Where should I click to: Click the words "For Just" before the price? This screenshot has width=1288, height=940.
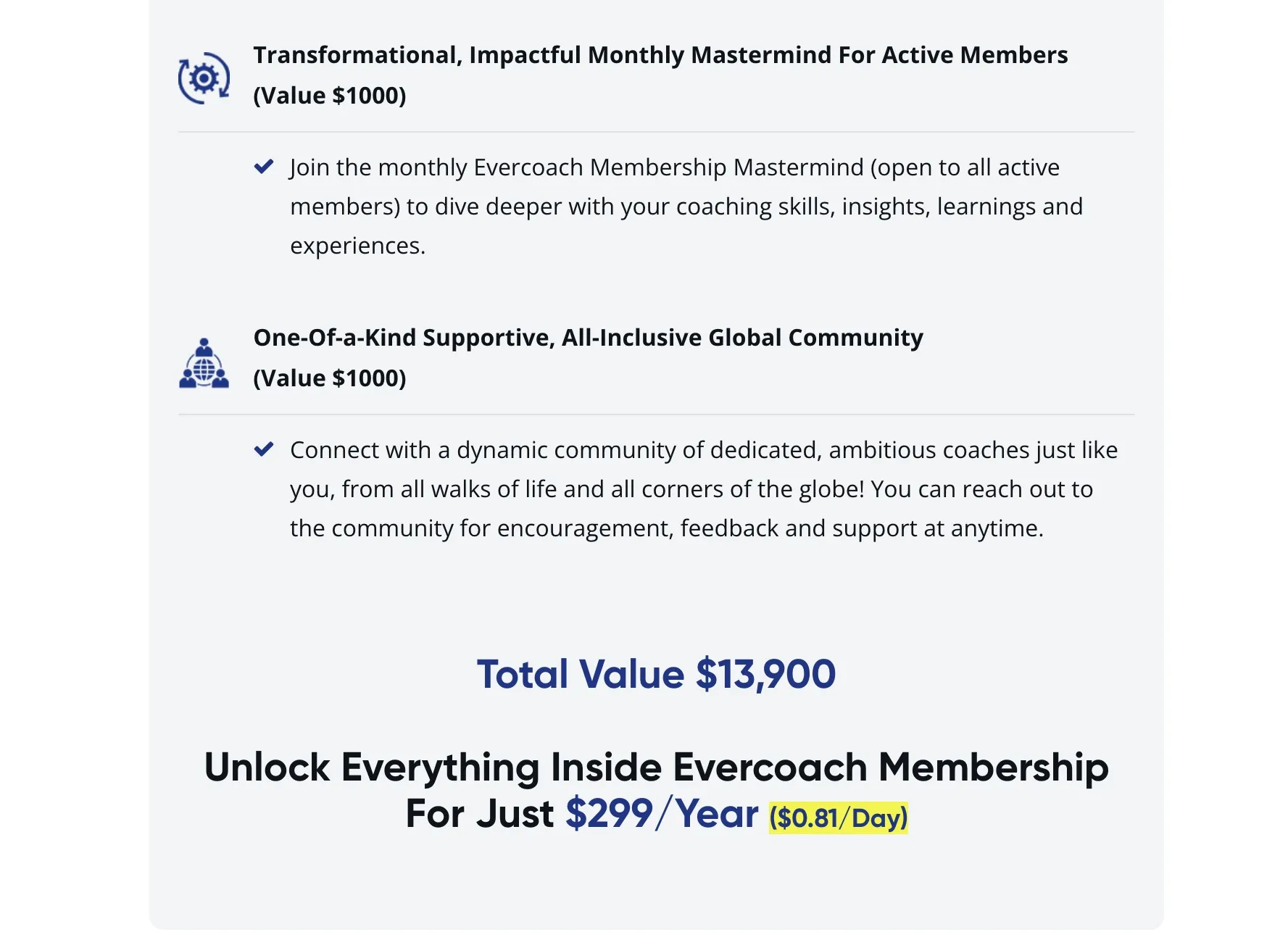point(479,813)
